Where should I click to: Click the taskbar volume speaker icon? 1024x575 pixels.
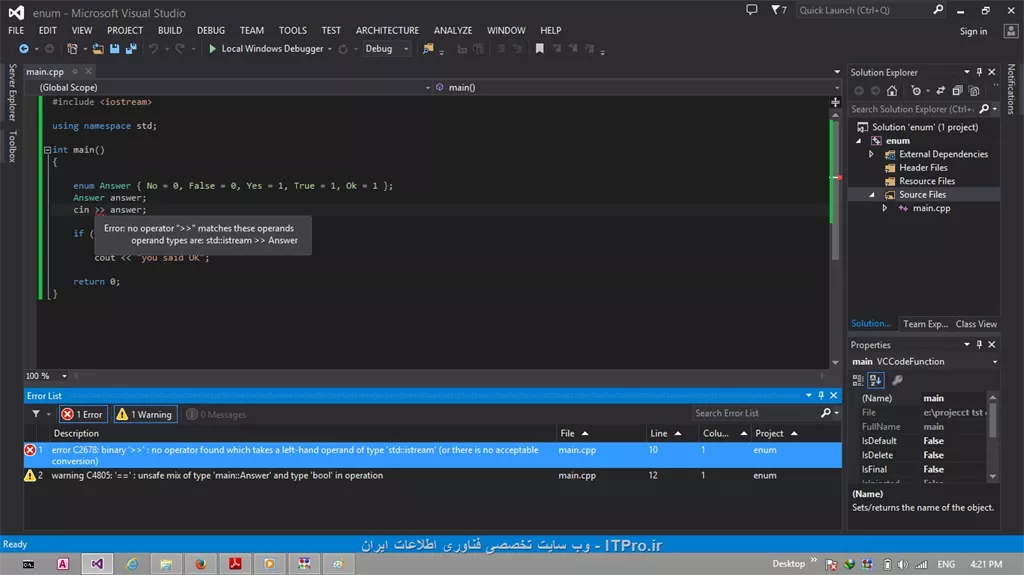(x=903, y=565)
